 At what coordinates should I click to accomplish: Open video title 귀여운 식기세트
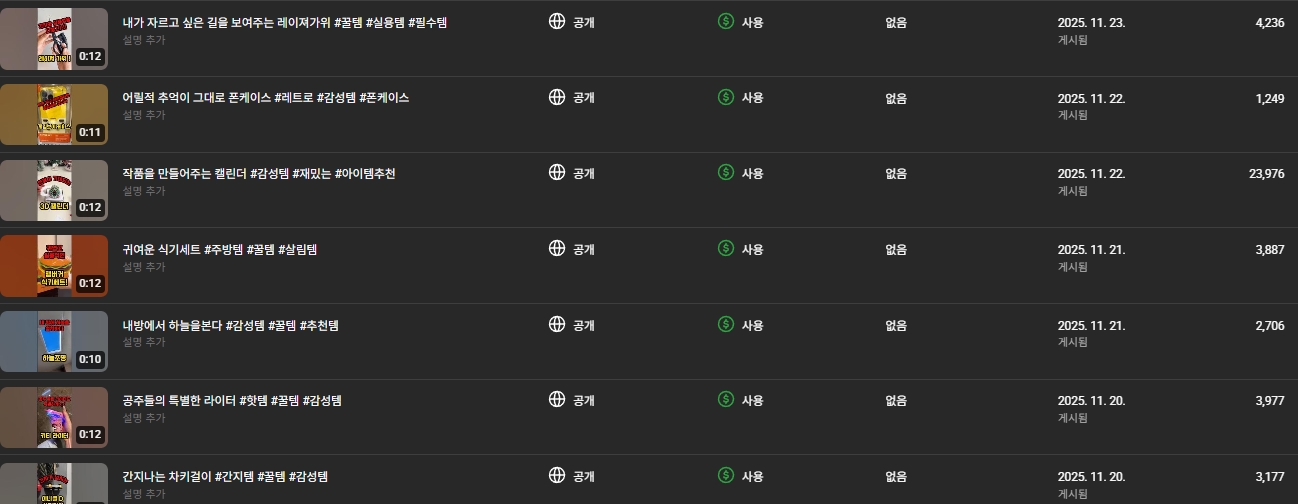[x=219, y=249]
